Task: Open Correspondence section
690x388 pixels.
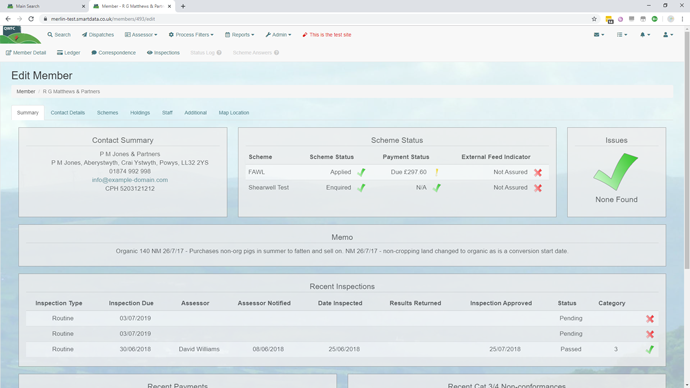Action: pyautogui.click(x=114, y=53)
